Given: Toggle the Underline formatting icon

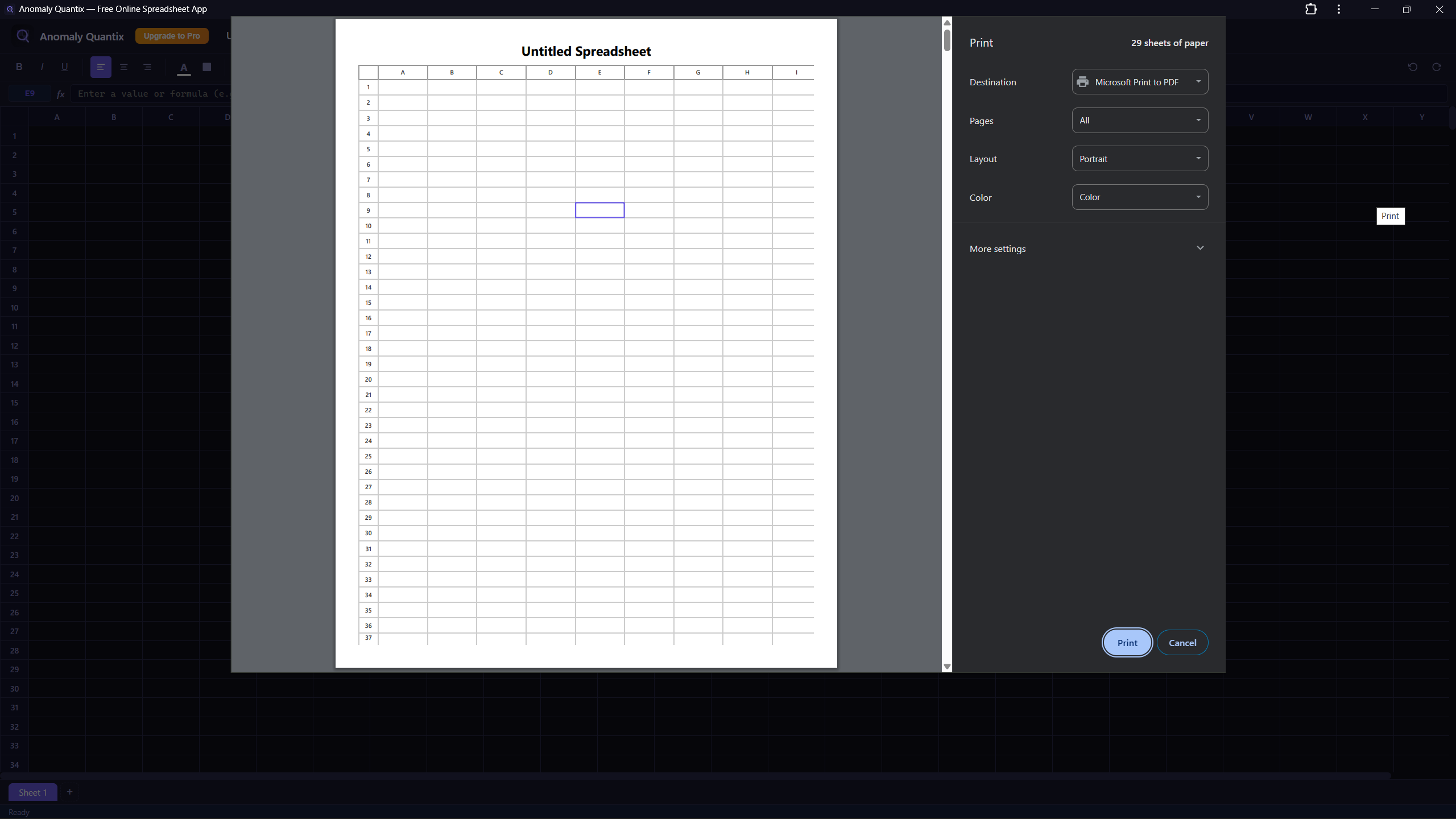Looking at the screenshot, I should 65,67.
